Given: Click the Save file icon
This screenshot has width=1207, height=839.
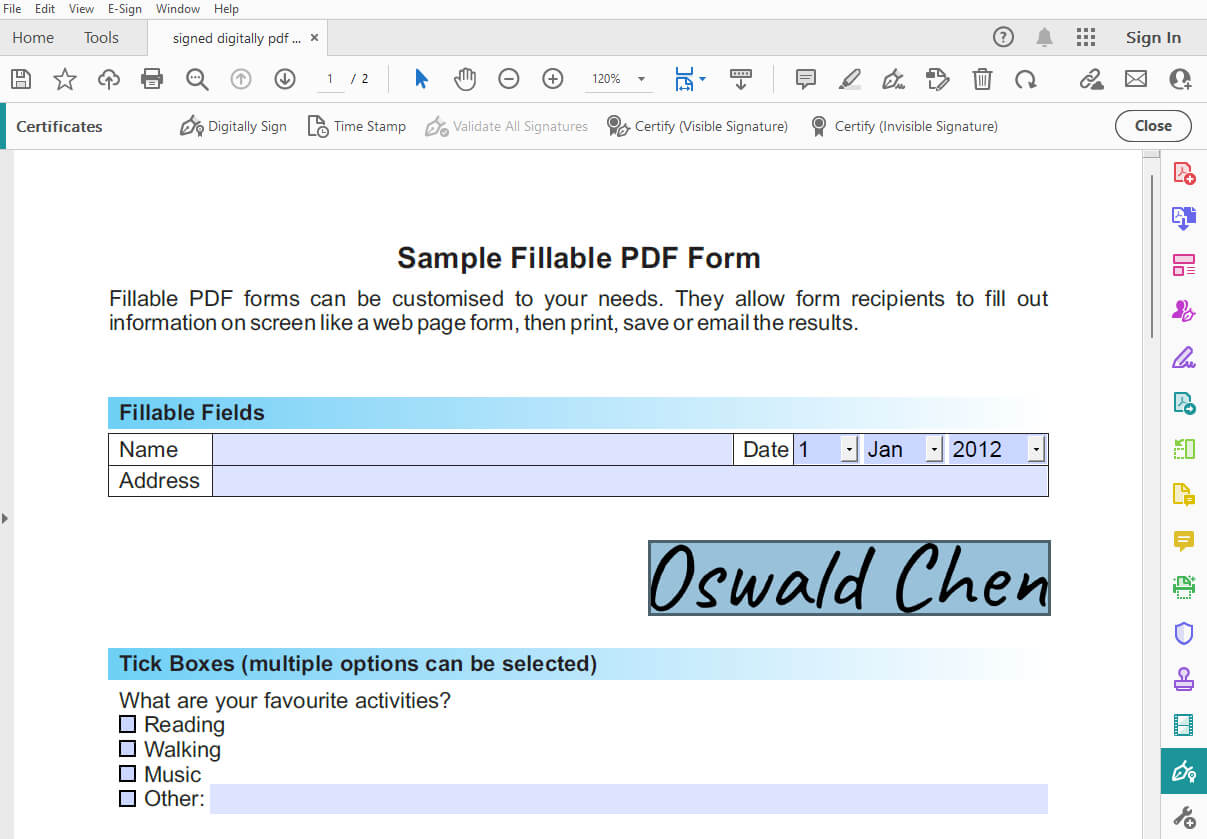Looking at the screenshot, I should [20, 78].
